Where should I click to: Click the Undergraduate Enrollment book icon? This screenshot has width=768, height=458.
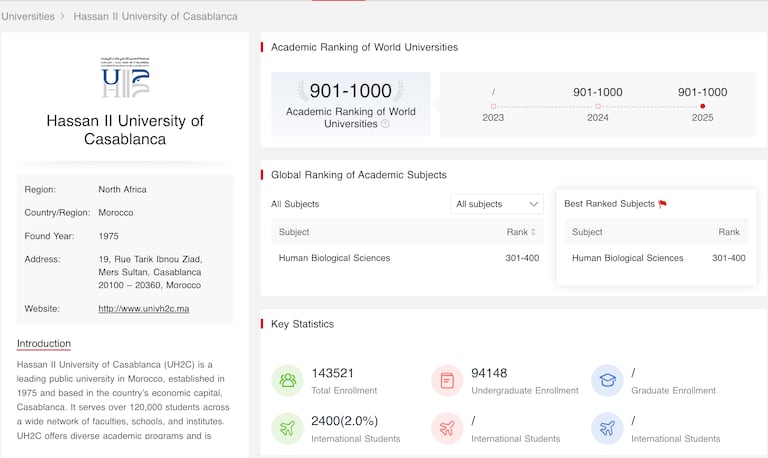(x=447, y=381)
